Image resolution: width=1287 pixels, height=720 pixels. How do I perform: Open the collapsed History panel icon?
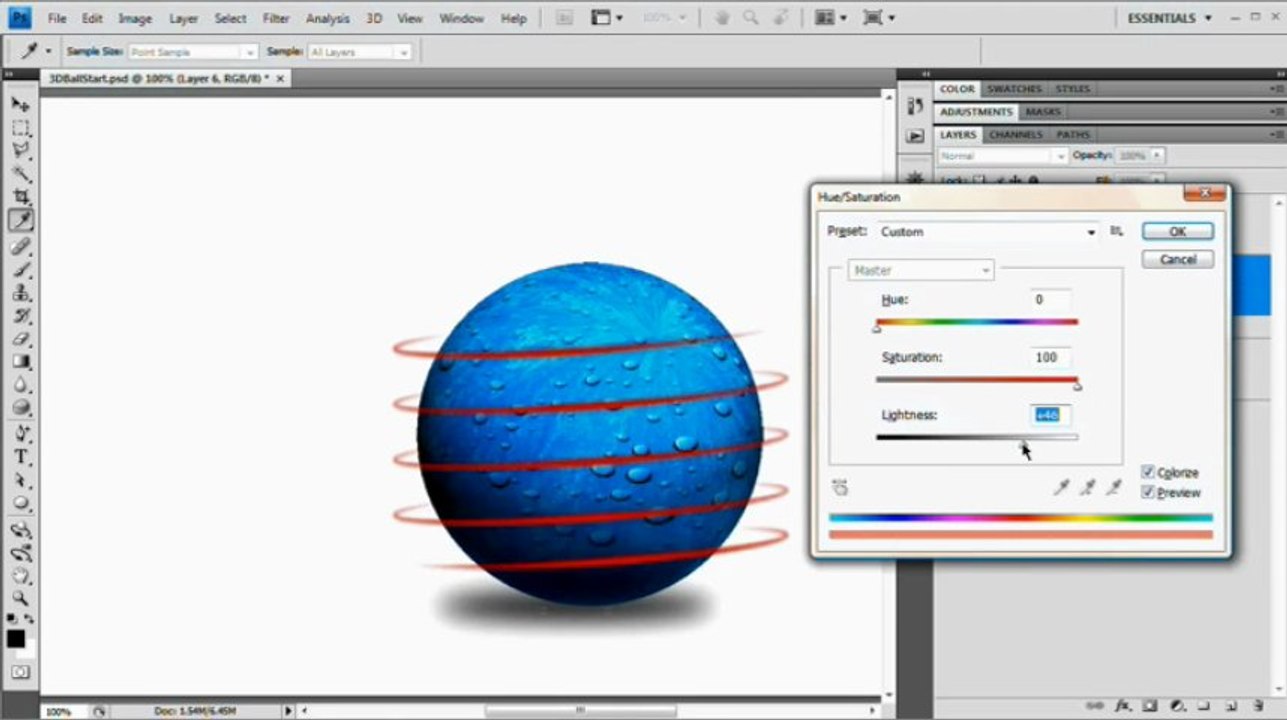(x=915, y=105)
